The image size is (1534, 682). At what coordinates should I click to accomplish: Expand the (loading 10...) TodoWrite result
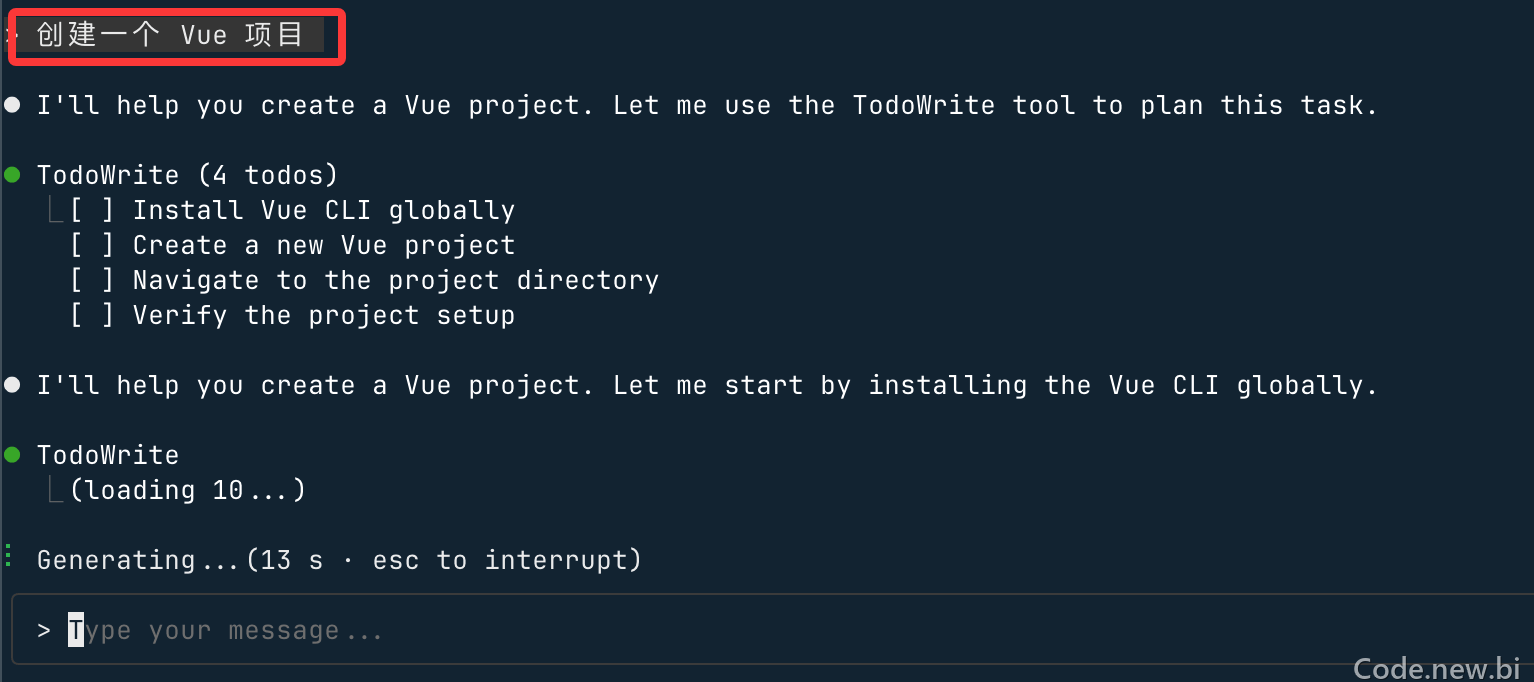(188, 490)
